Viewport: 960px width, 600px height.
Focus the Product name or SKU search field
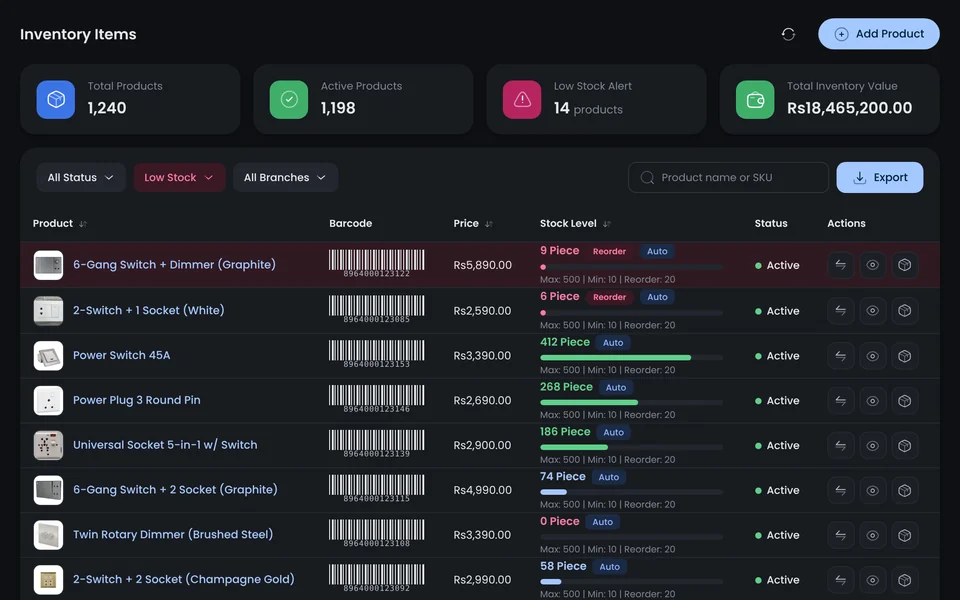(728, 178)
